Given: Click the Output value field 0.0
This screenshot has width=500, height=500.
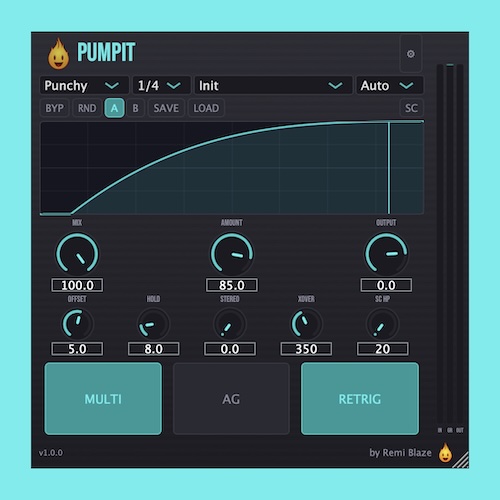Looking at the screenshot, I should pos(386,285).
